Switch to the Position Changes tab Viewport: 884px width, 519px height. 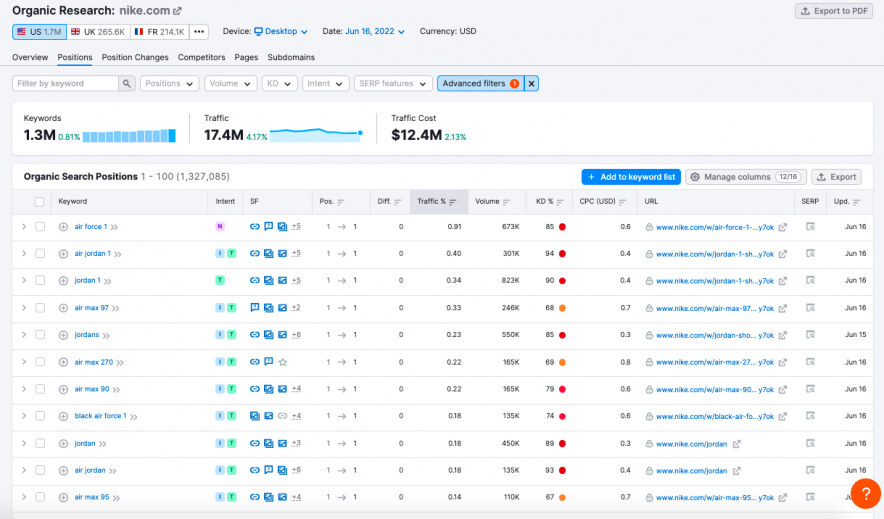coord(135,57)
